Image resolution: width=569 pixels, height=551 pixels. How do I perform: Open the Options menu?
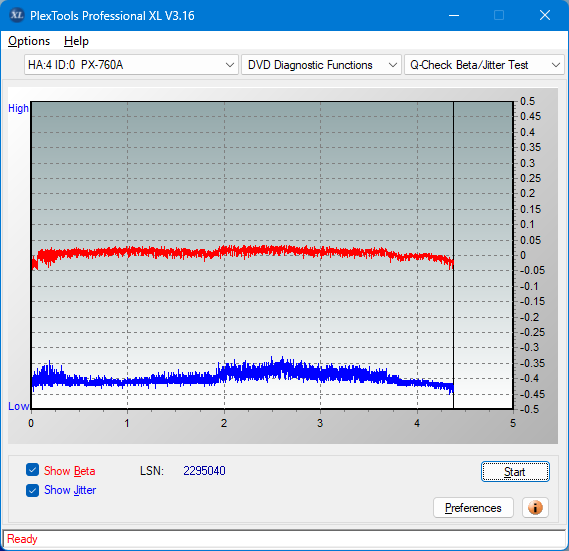pyautogui.click(x=29, y=41)
